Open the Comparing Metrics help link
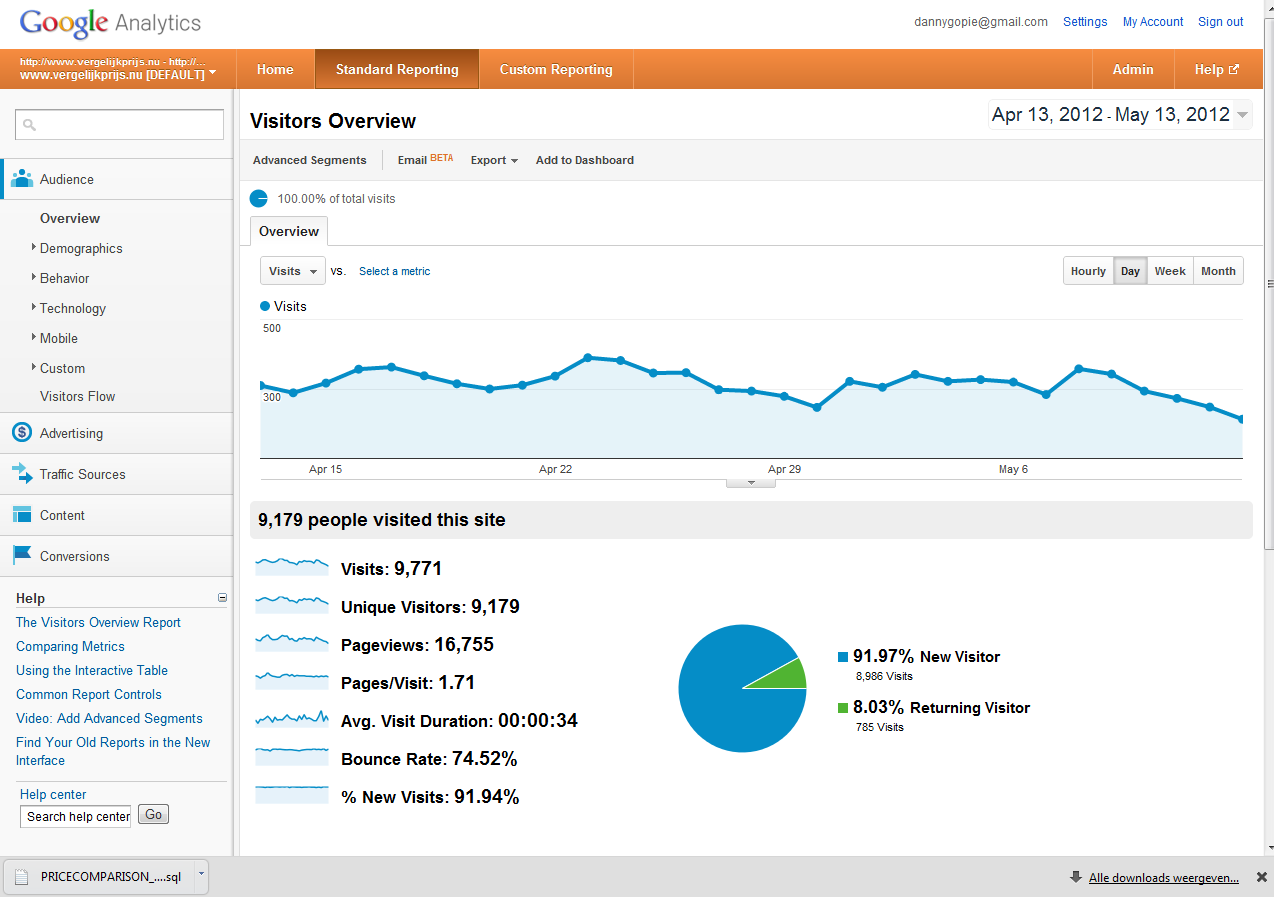The height and width of the screenshot is (897, 1274). pos(70,646)
